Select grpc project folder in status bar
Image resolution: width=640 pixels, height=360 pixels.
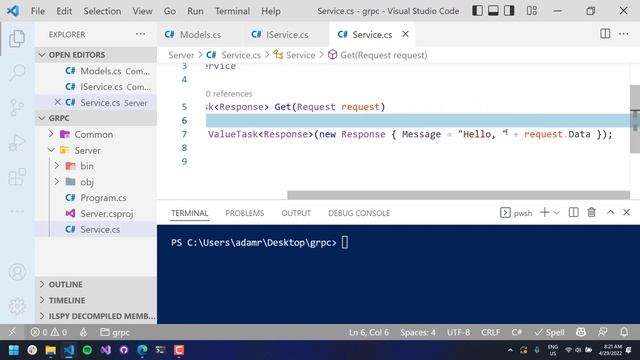click(x=115, y=332)
